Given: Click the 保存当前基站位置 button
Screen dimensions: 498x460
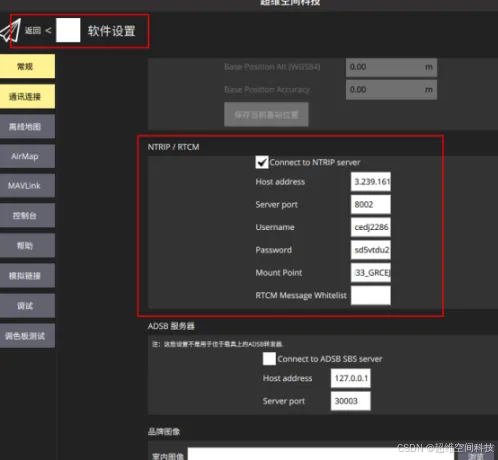Looking at the screenshot, I should pos(266,115).
